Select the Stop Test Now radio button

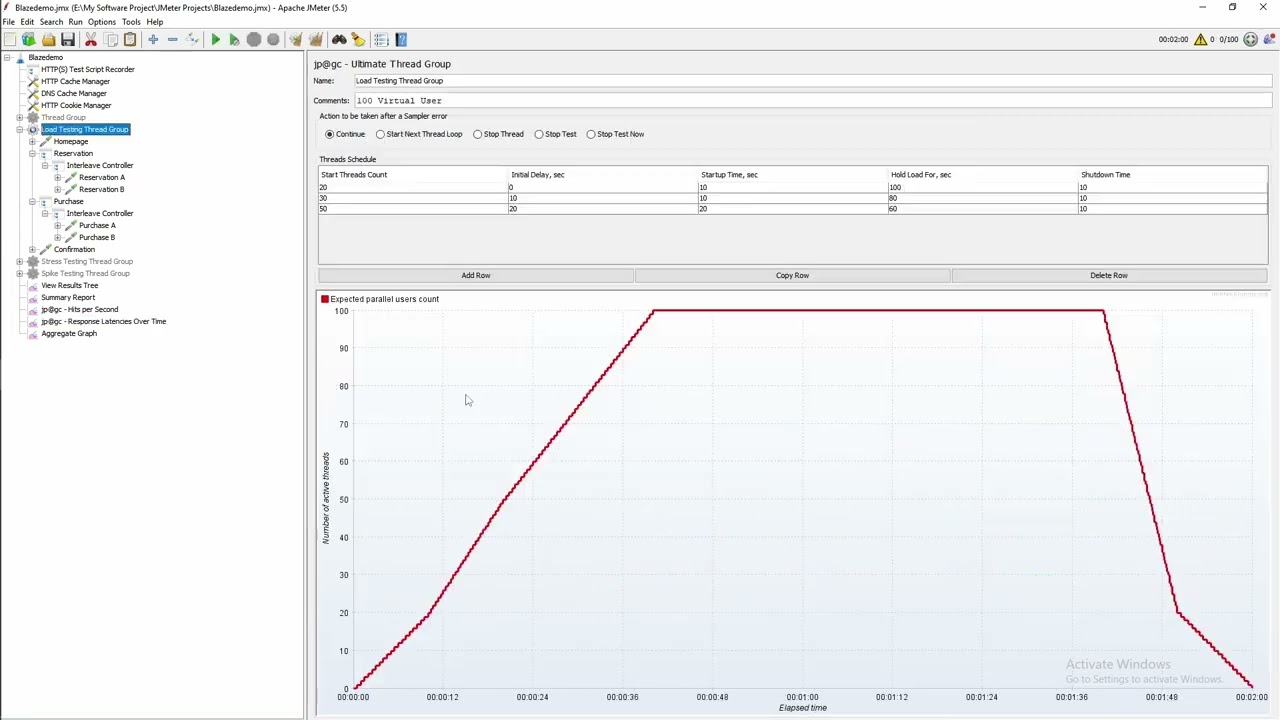(x=591, y=134)
